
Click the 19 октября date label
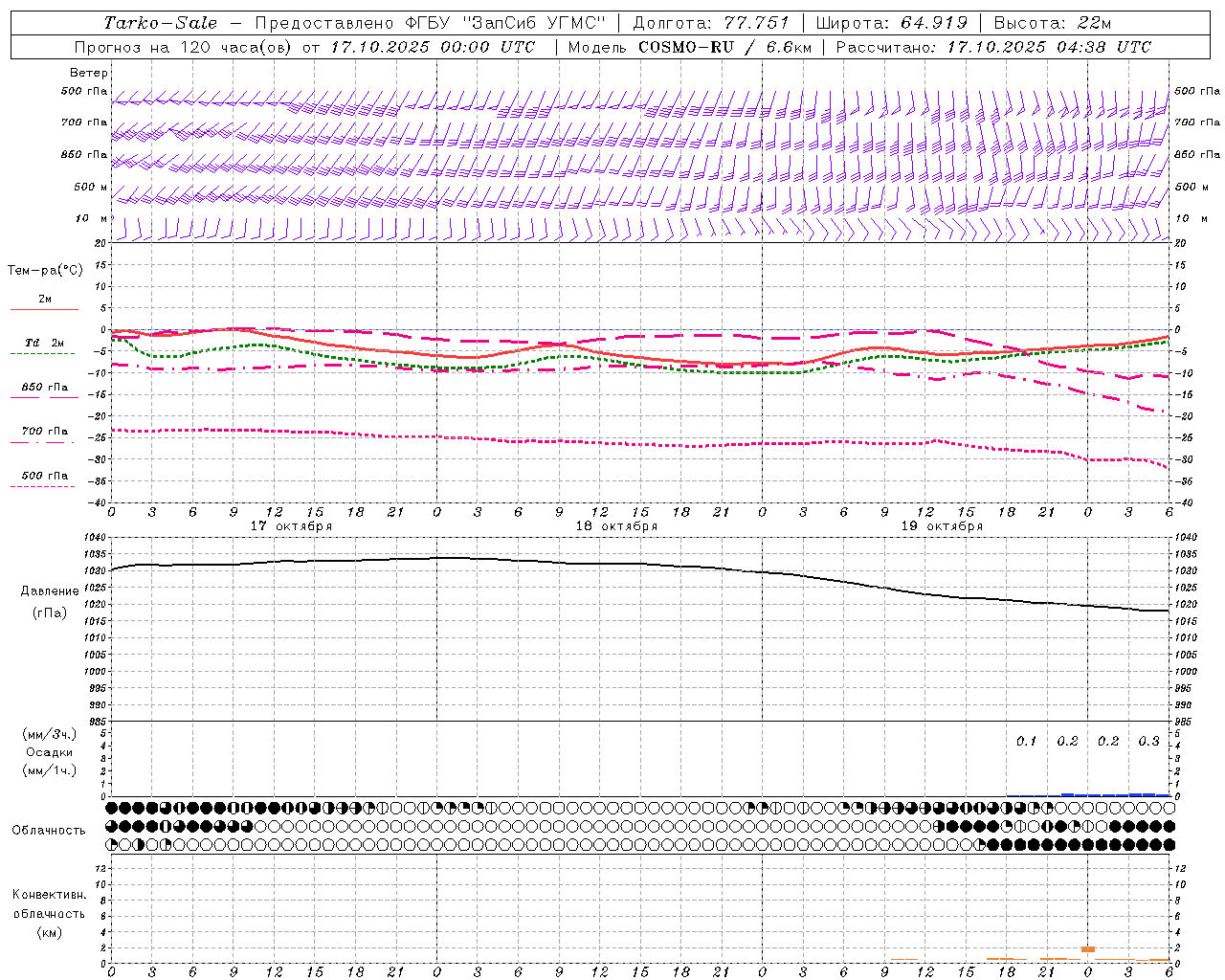coord(942,526)
